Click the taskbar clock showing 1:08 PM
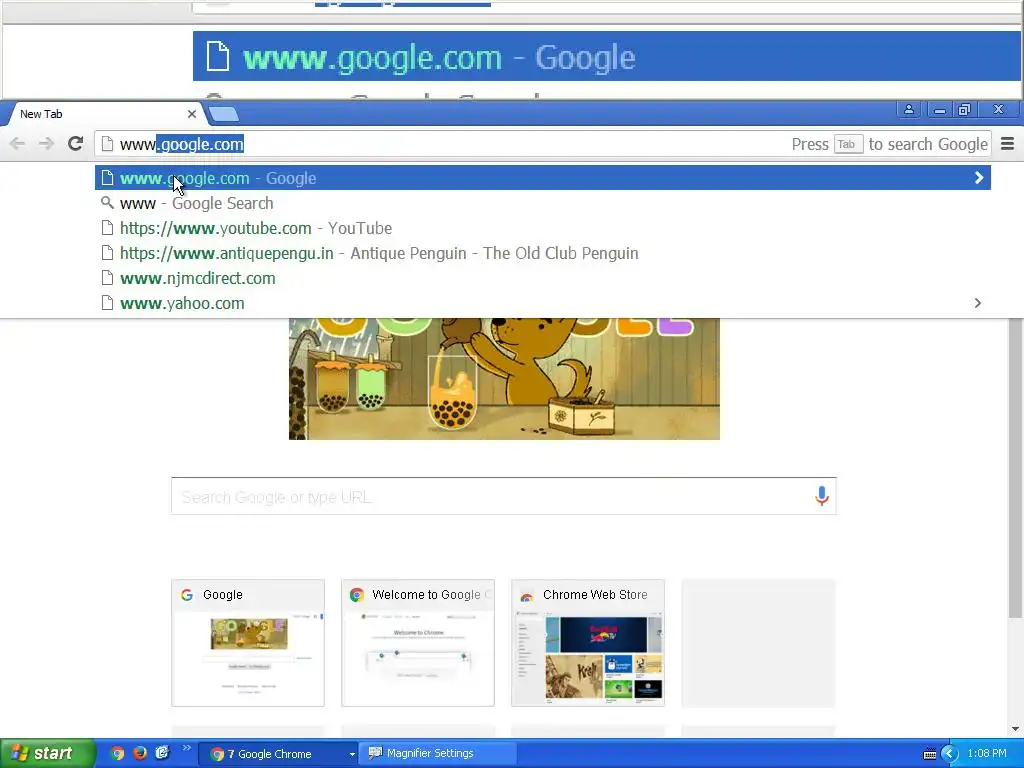Image resolution: width=1024 pixels, height=768 pixels. point(987,754)
